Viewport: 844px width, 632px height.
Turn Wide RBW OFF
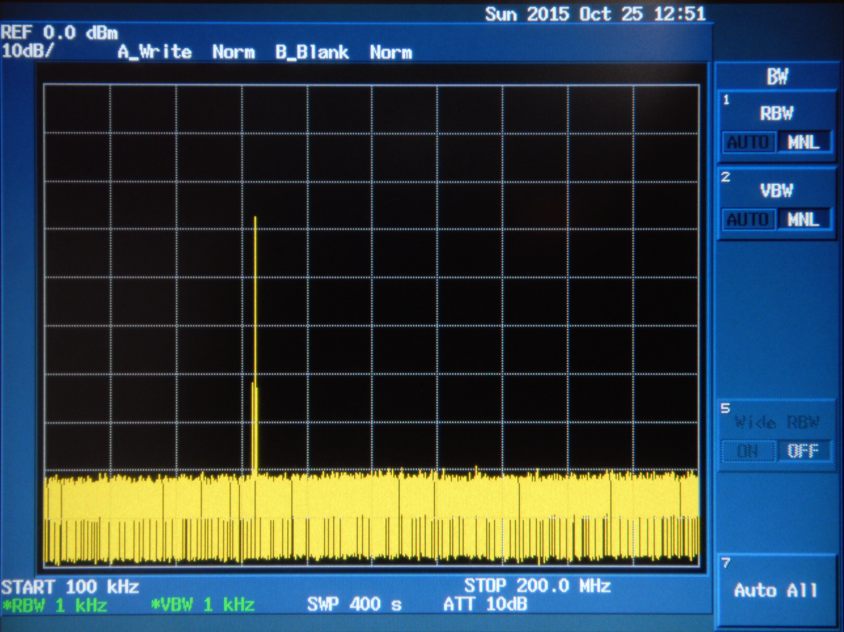coord(804,451)
